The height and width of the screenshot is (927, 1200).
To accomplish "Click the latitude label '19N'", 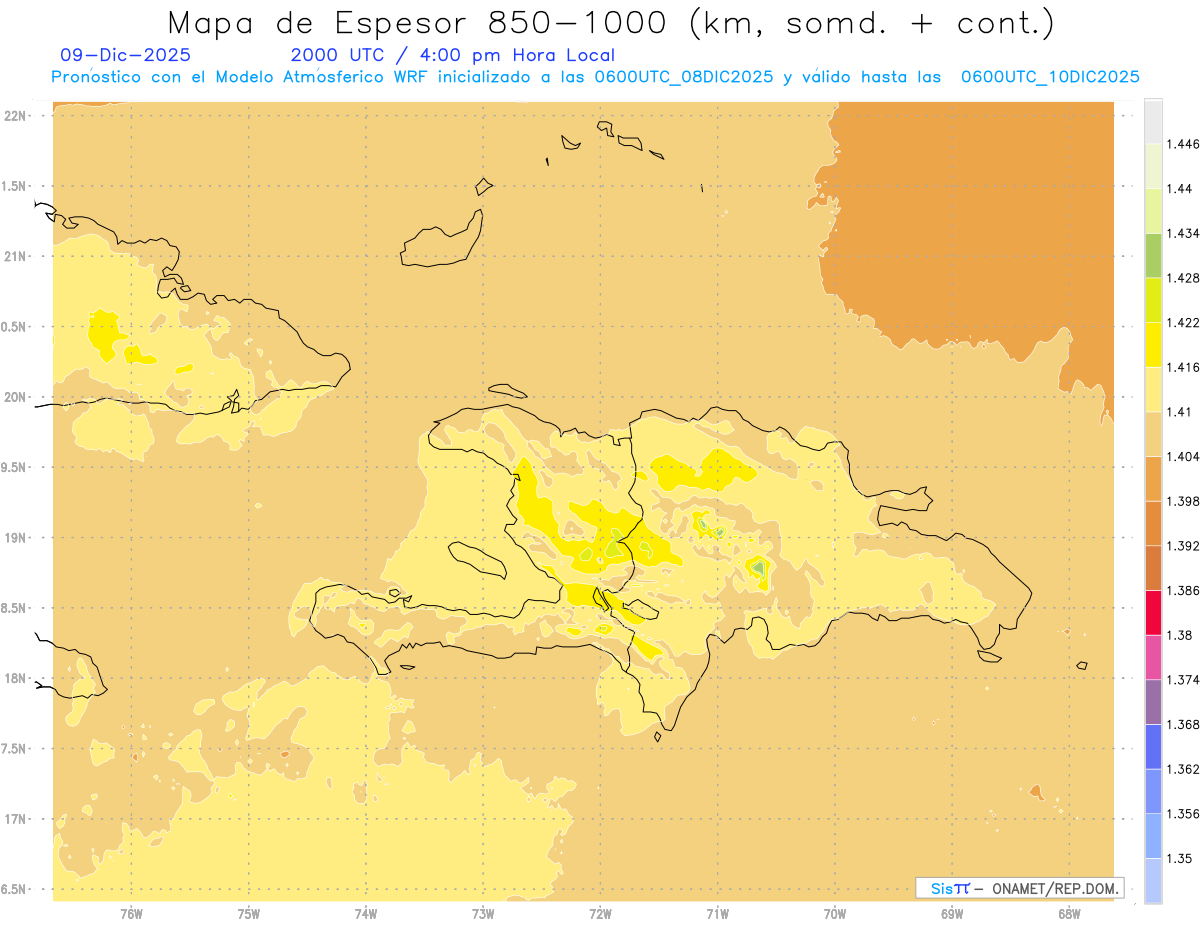I will (15, 538).
